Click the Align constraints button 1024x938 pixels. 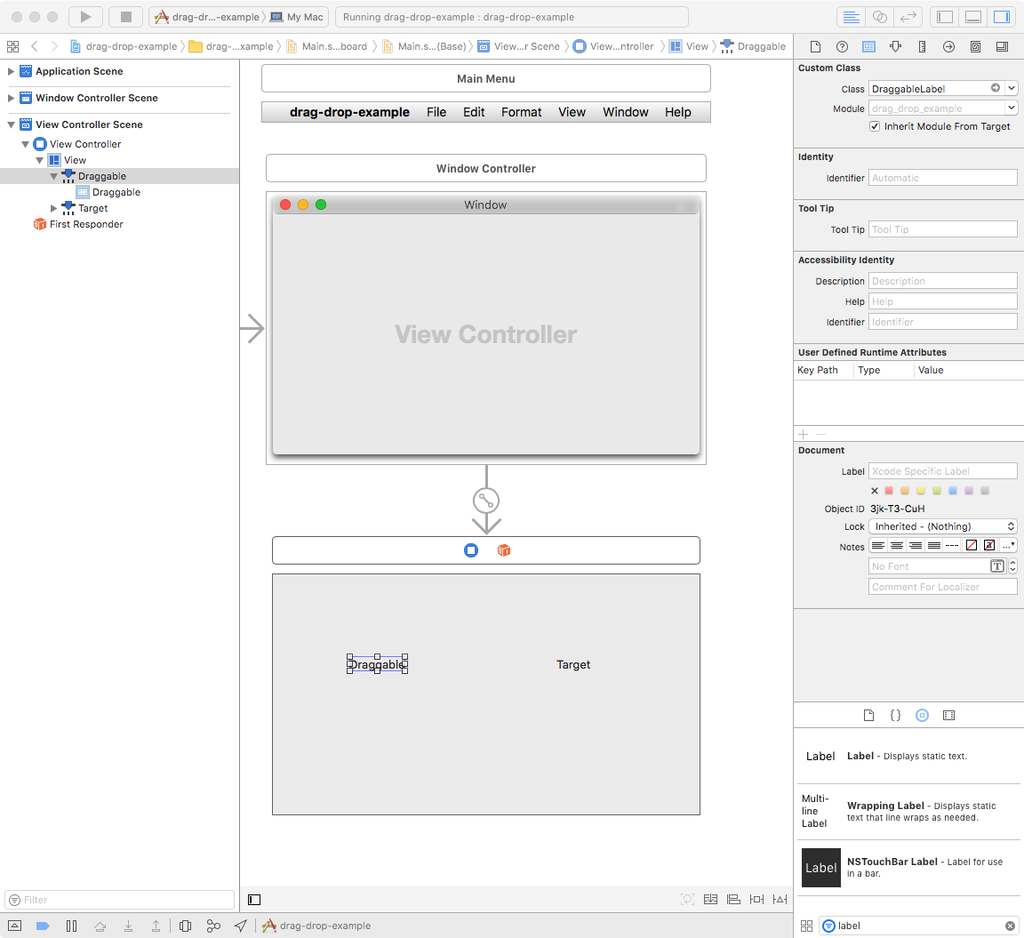coord(733,899)
